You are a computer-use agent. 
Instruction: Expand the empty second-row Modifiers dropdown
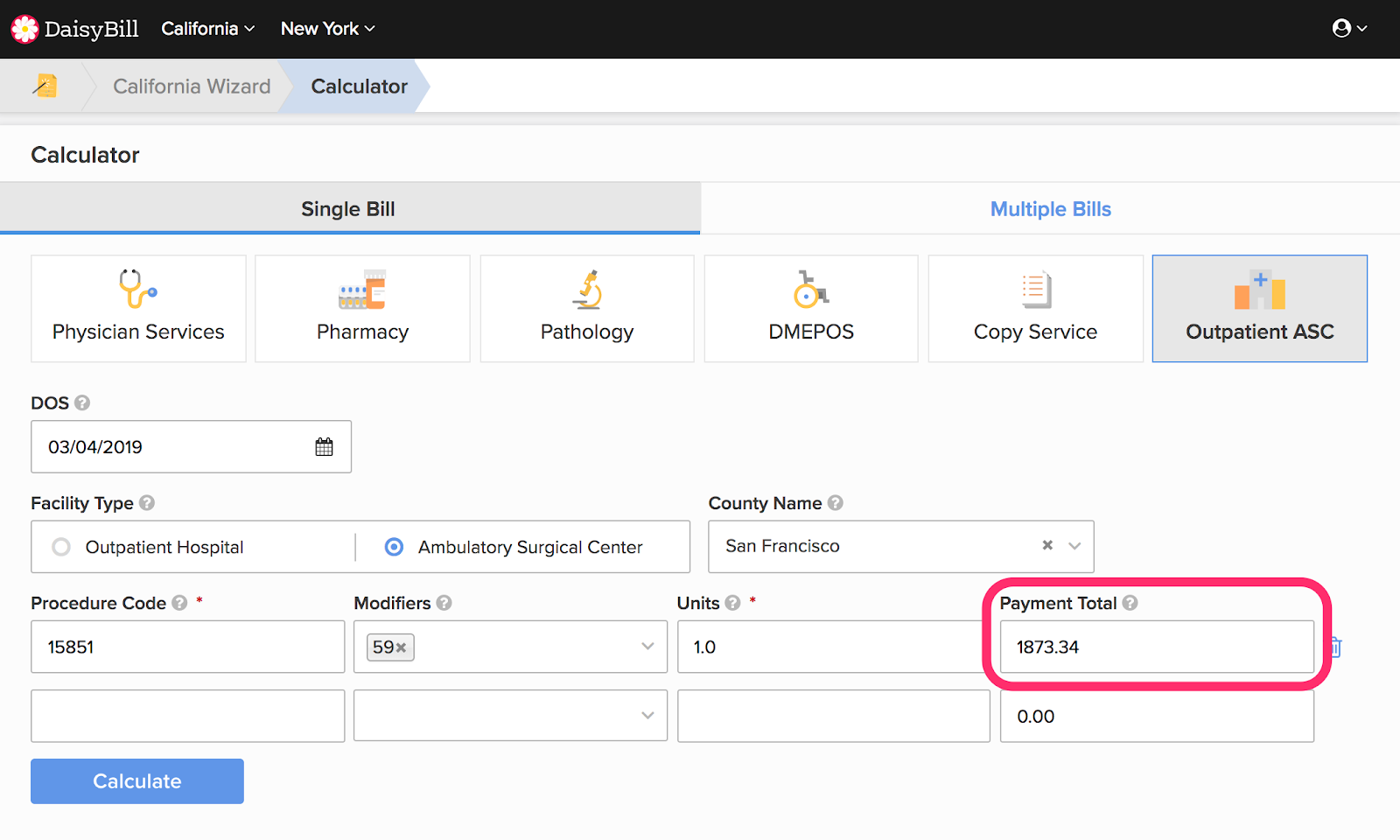tap(647, 716)
